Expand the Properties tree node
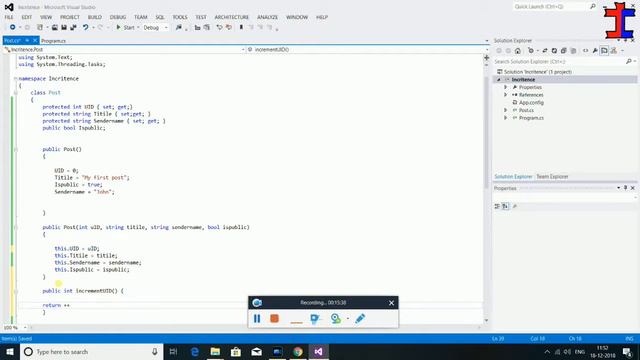 click(505, 87)
